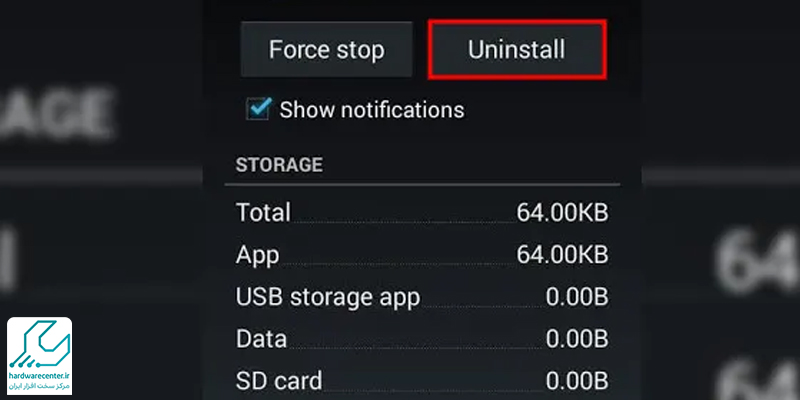The height and width of the screenshot is (400, 800).
Task: Click the Persian caption under the logo
Action: click(x=40, y=387)
